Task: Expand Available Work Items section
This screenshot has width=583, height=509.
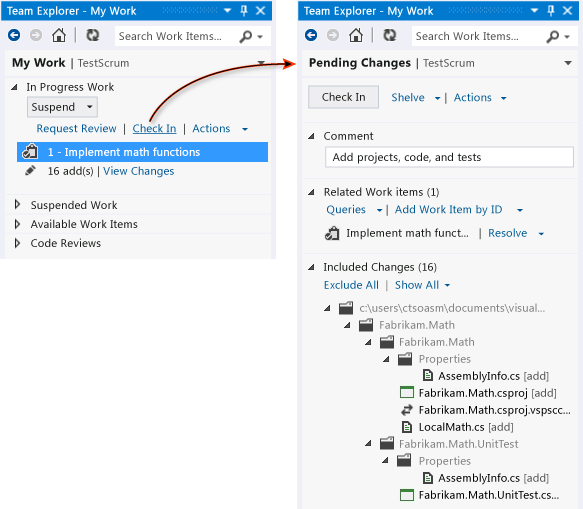Action: pos(17,224)
